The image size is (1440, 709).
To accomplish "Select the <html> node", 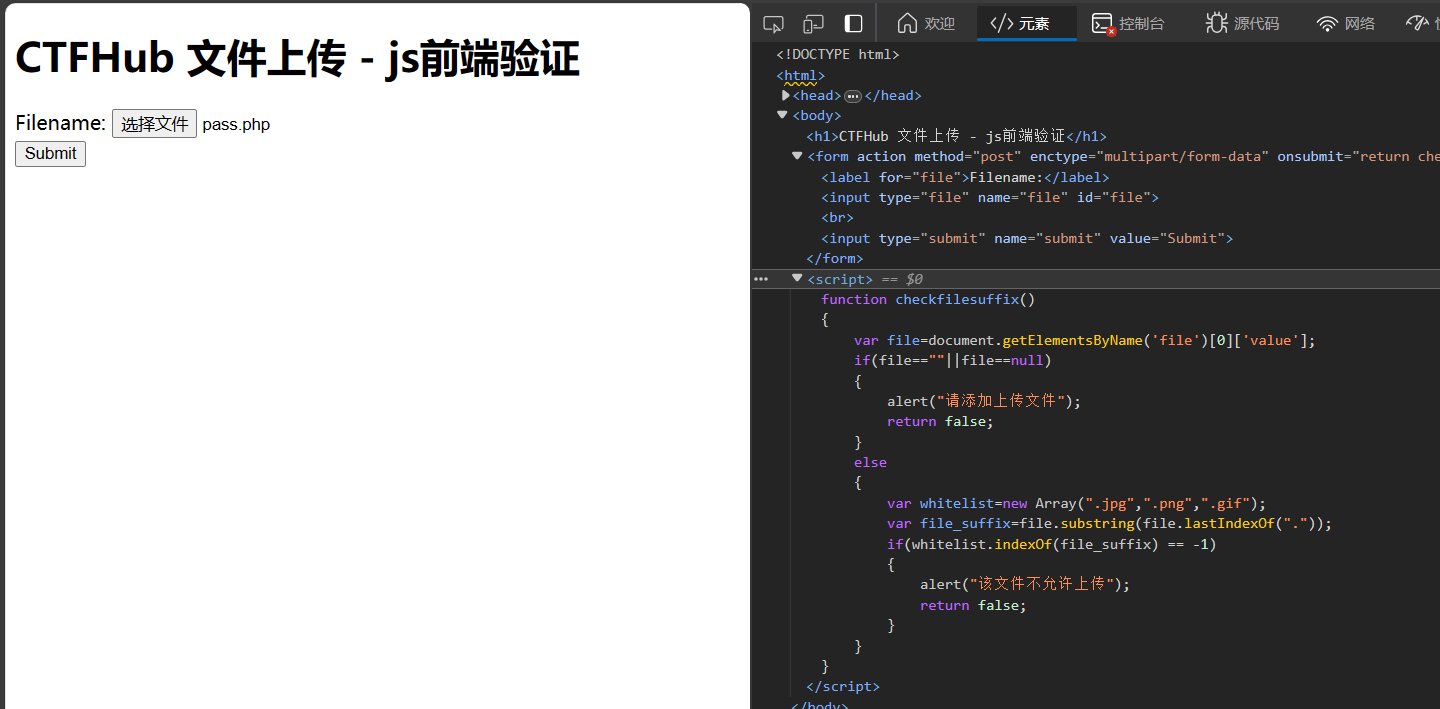I will pyautogui.click(x=800, y=76).
